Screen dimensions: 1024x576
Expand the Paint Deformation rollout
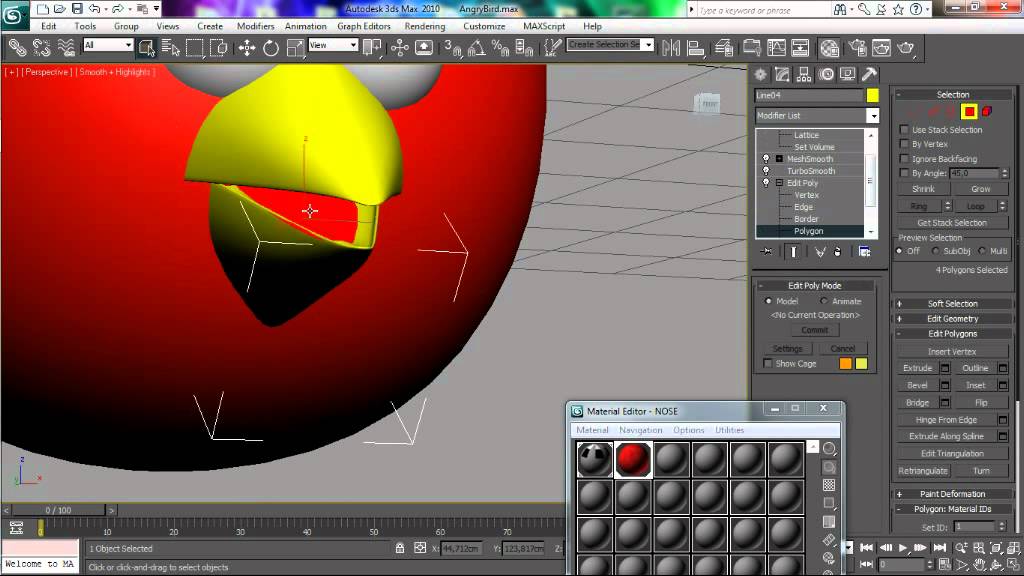tap(952, 494)
